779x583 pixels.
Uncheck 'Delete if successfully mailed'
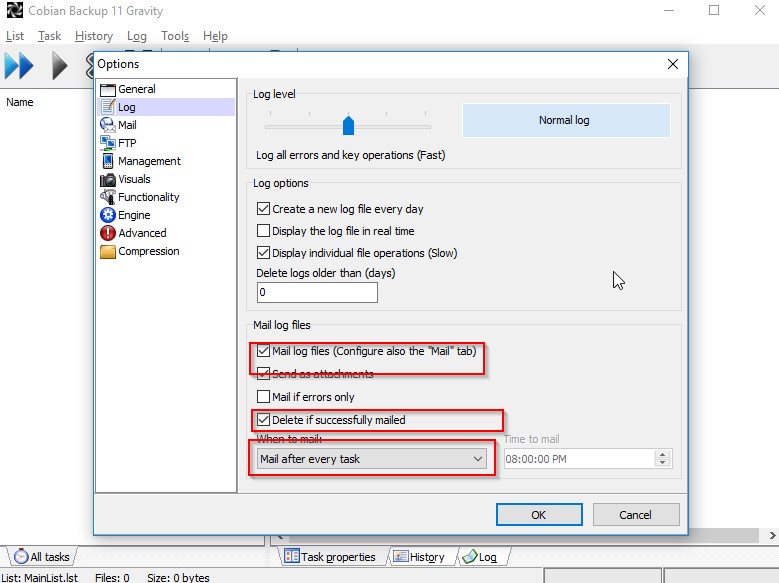[x=264, y=420]
